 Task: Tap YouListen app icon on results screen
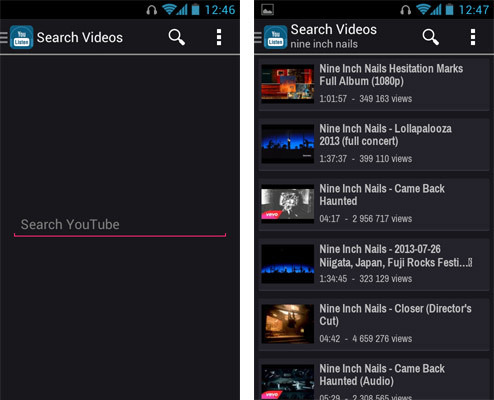tap(275, 37)
